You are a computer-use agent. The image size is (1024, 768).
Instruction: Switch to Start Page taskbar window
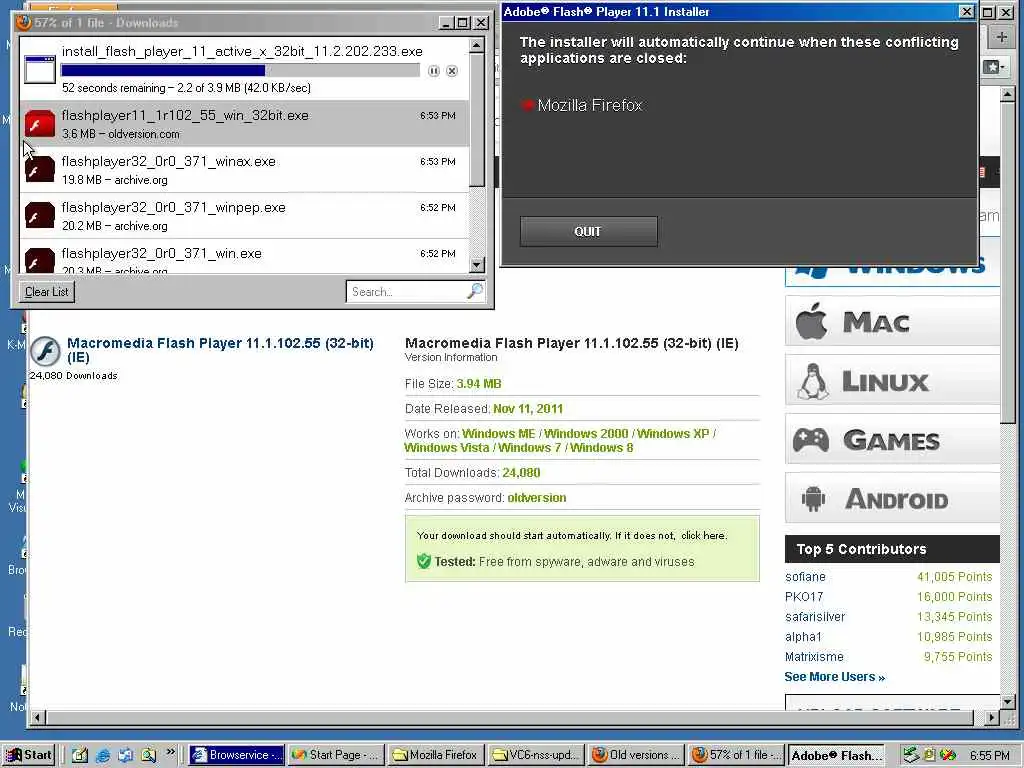point(335,755)
